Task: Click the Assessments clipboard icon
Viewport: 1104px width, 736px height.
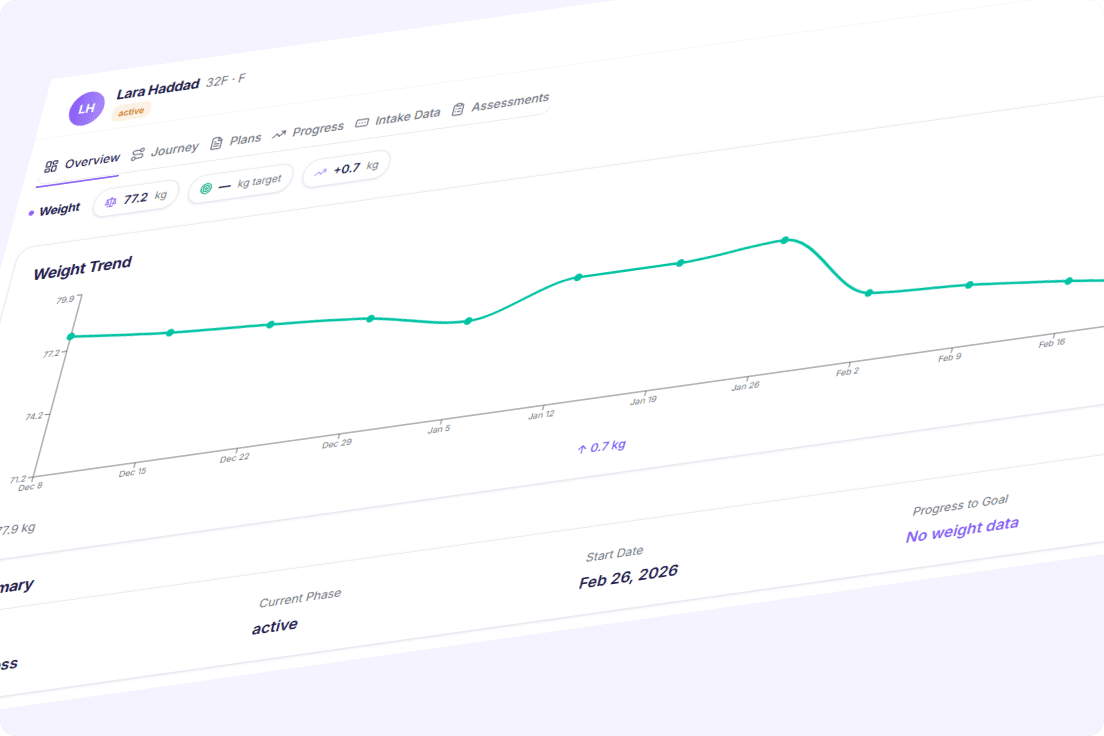Action: pyautogui.click(x=458, y=108)
